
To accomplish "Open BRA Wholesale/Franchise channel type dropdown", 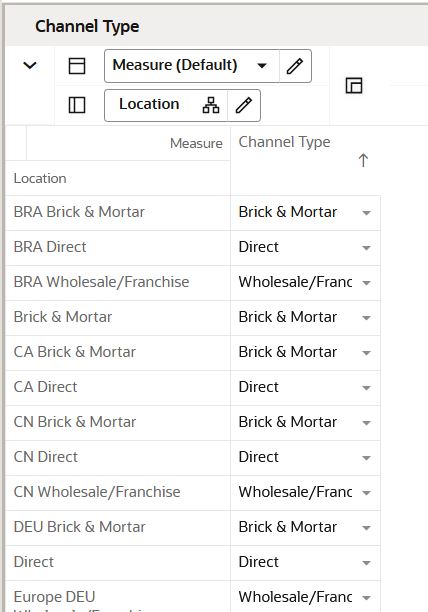I will 366,283.
